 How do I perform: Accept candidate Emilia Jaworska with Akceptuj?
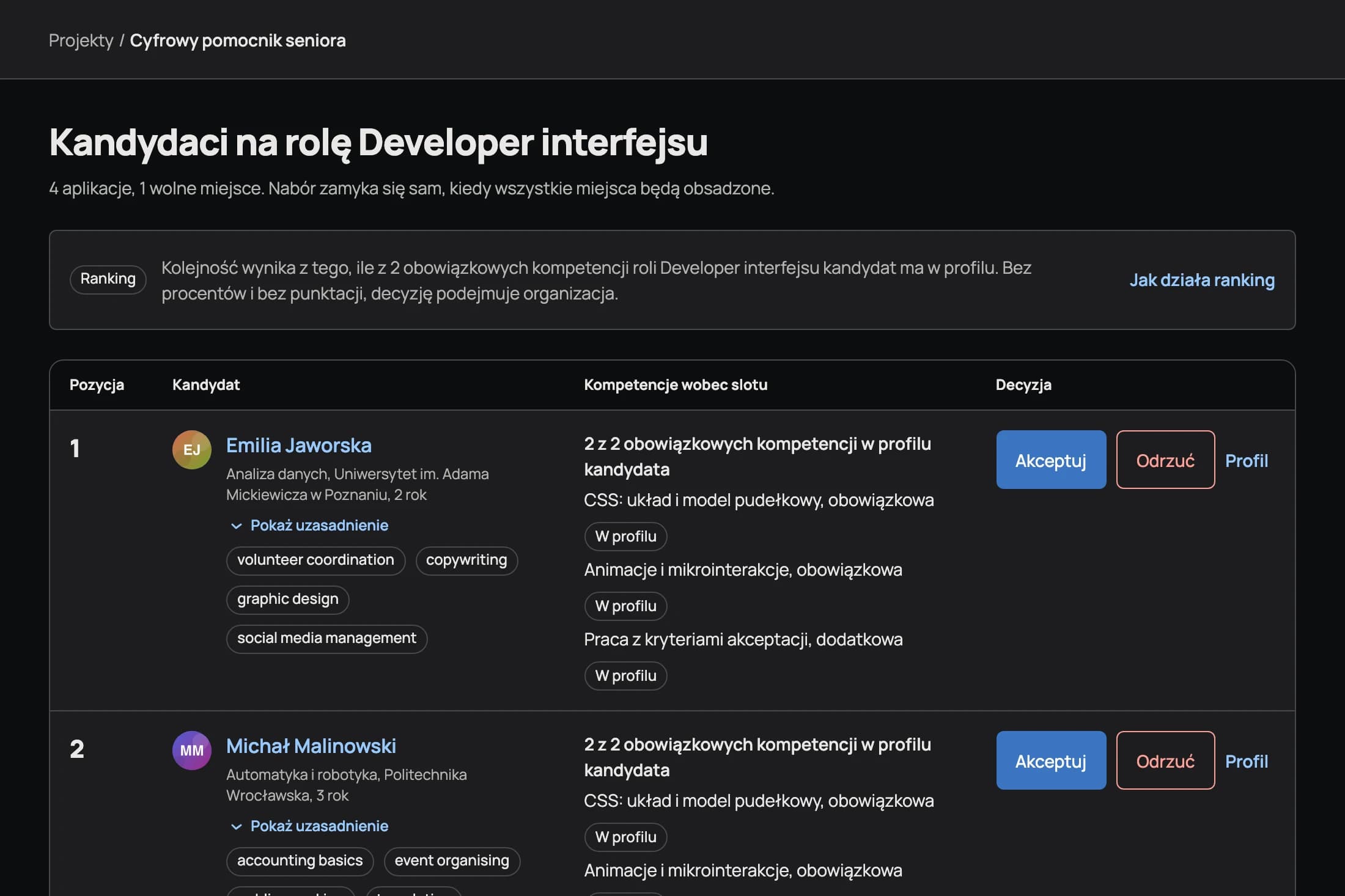pos(1051,460)
